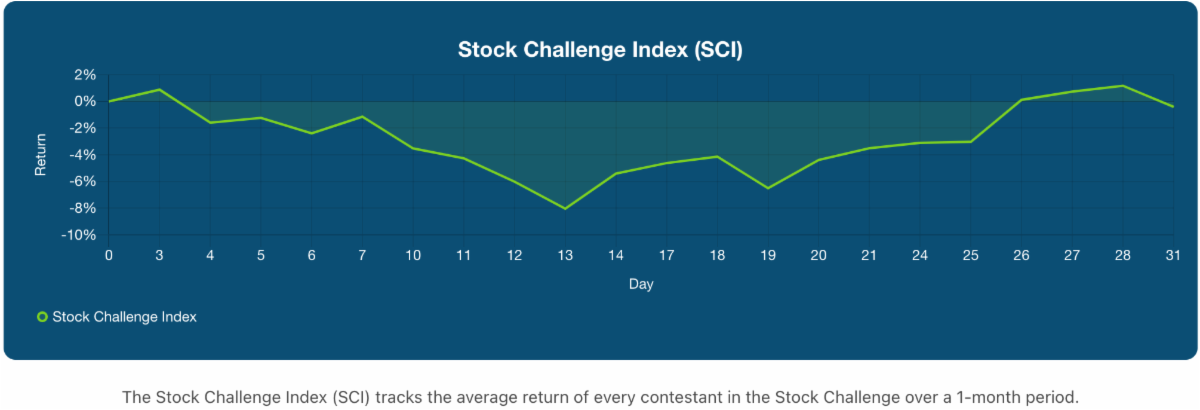Click the chart title Stock Challenge Index (SCI)
The image size is (1200, 410).
pyautogui.click(x=600, y=50)
